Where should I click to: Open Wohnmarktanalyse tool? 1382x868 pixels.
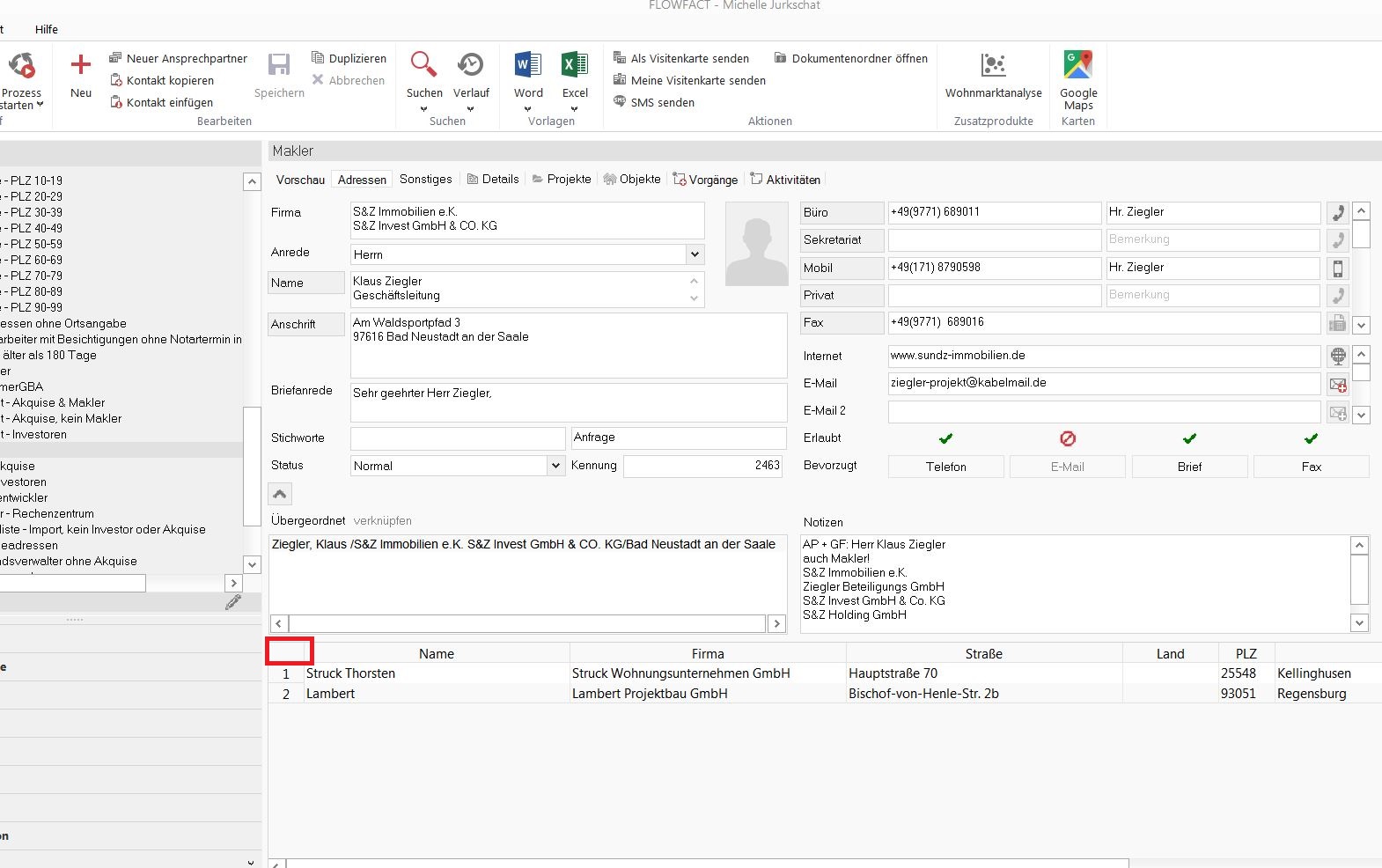pos(993,66)
